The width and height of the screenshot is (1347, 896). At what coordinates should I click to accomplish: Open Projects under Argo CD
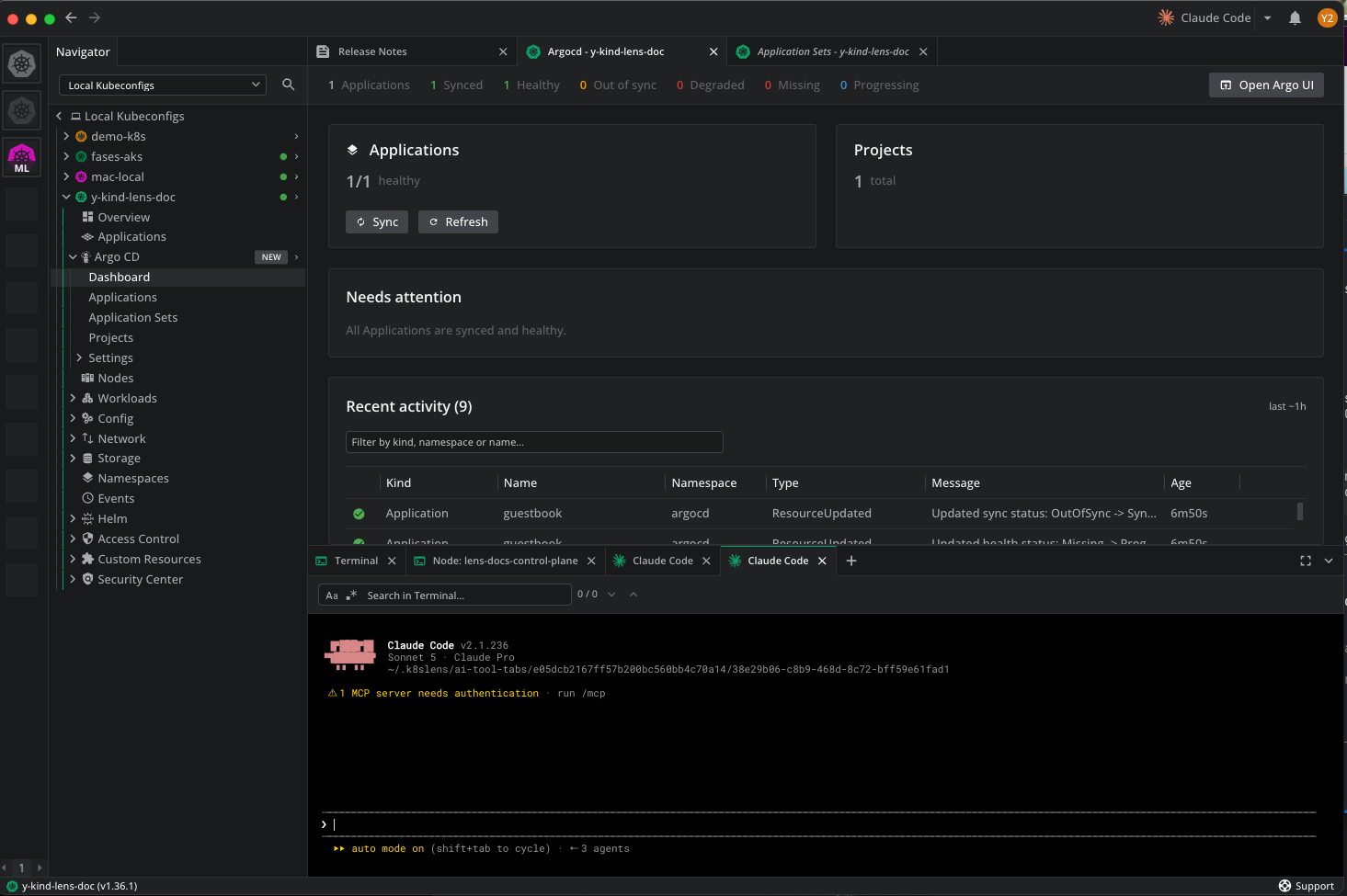tap(111, 337)
